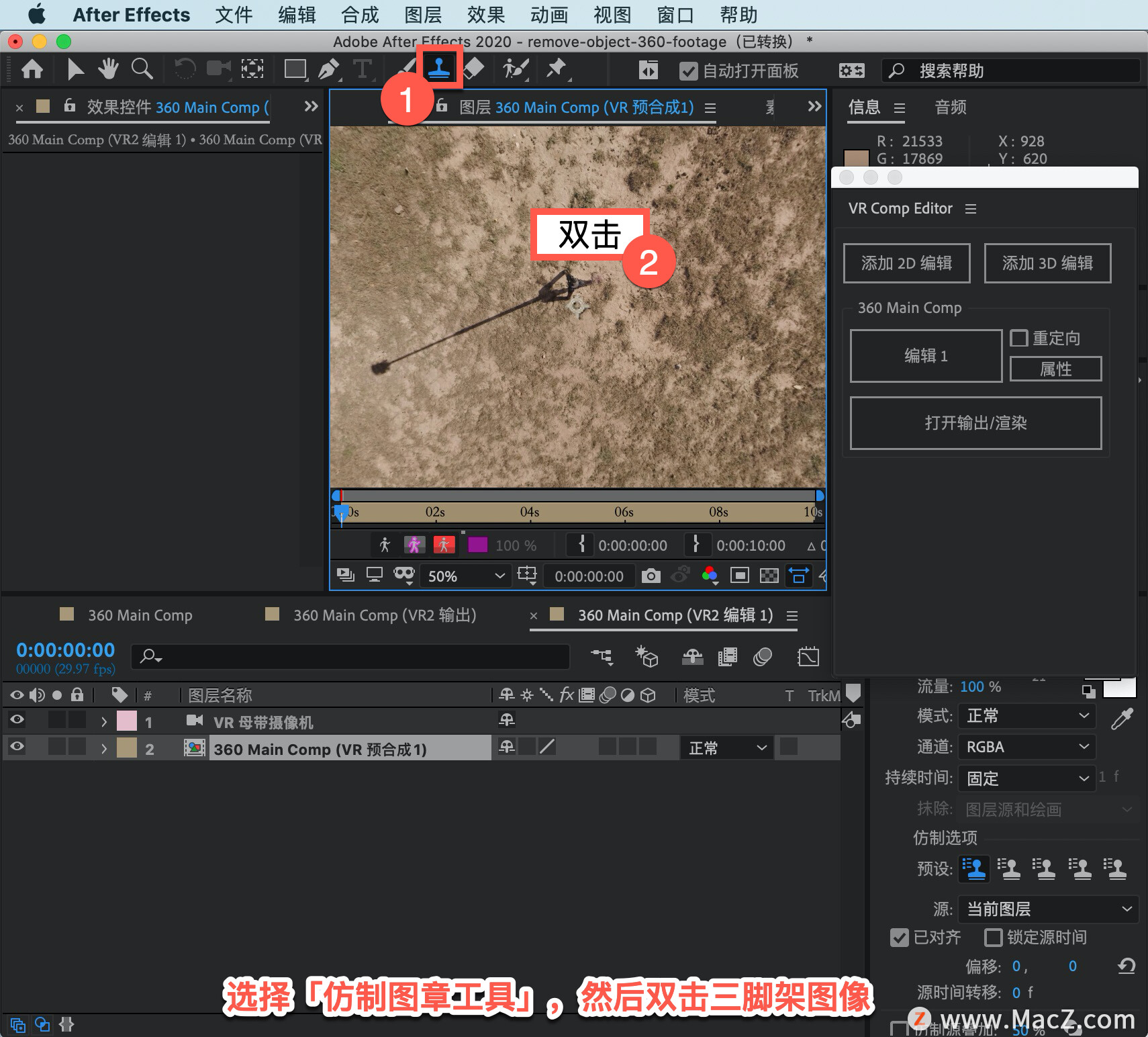Uncheck the 已对齐 checkbox
The width and height of the screenshot is (1148, 1037).
pyautogui.click(x=900, y=937)
